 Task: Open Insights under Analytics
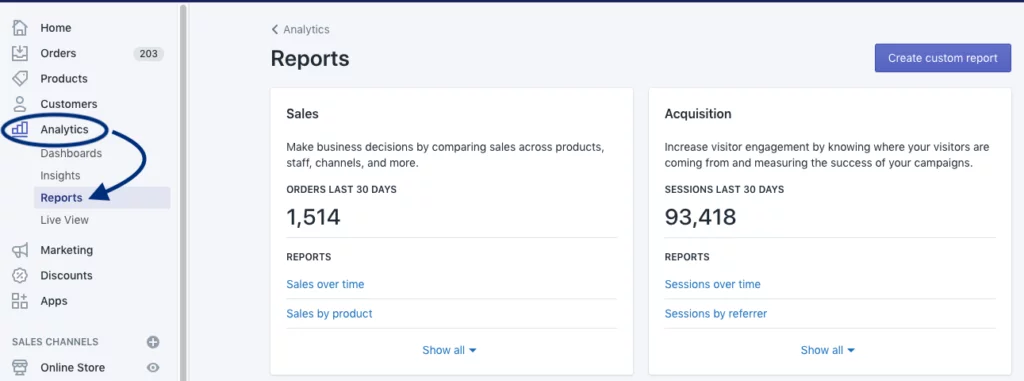[x=60, y=175]
